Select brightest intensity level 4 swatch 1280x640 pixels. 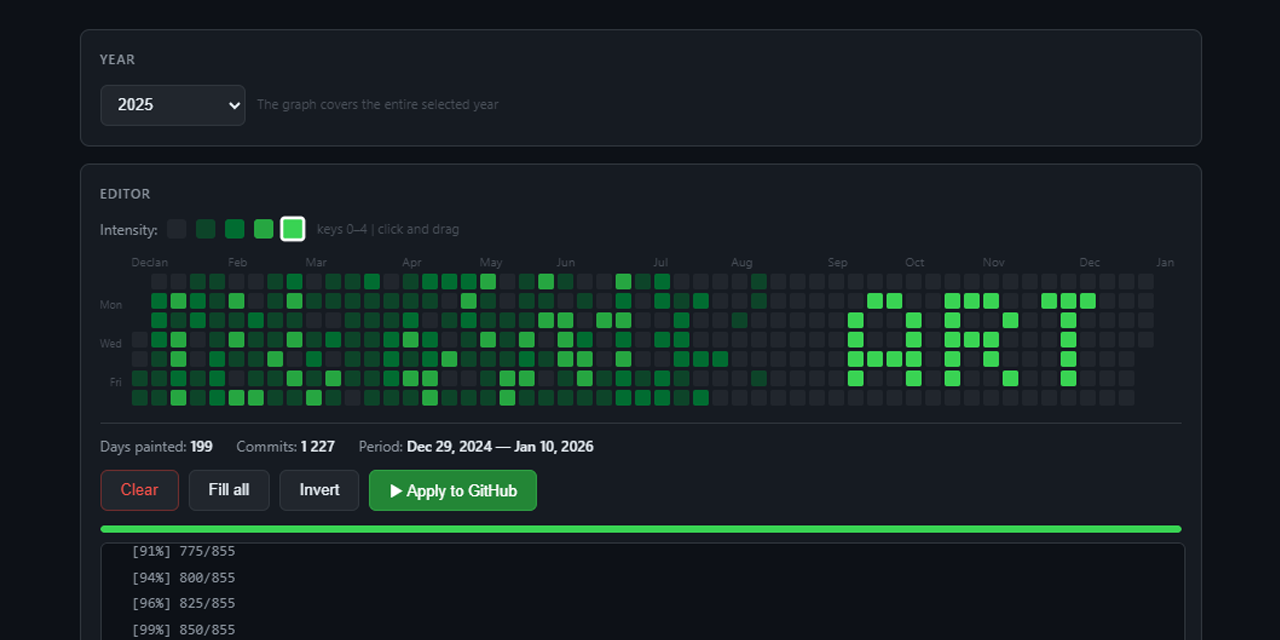pyautogui.click(x=293, y=229)
